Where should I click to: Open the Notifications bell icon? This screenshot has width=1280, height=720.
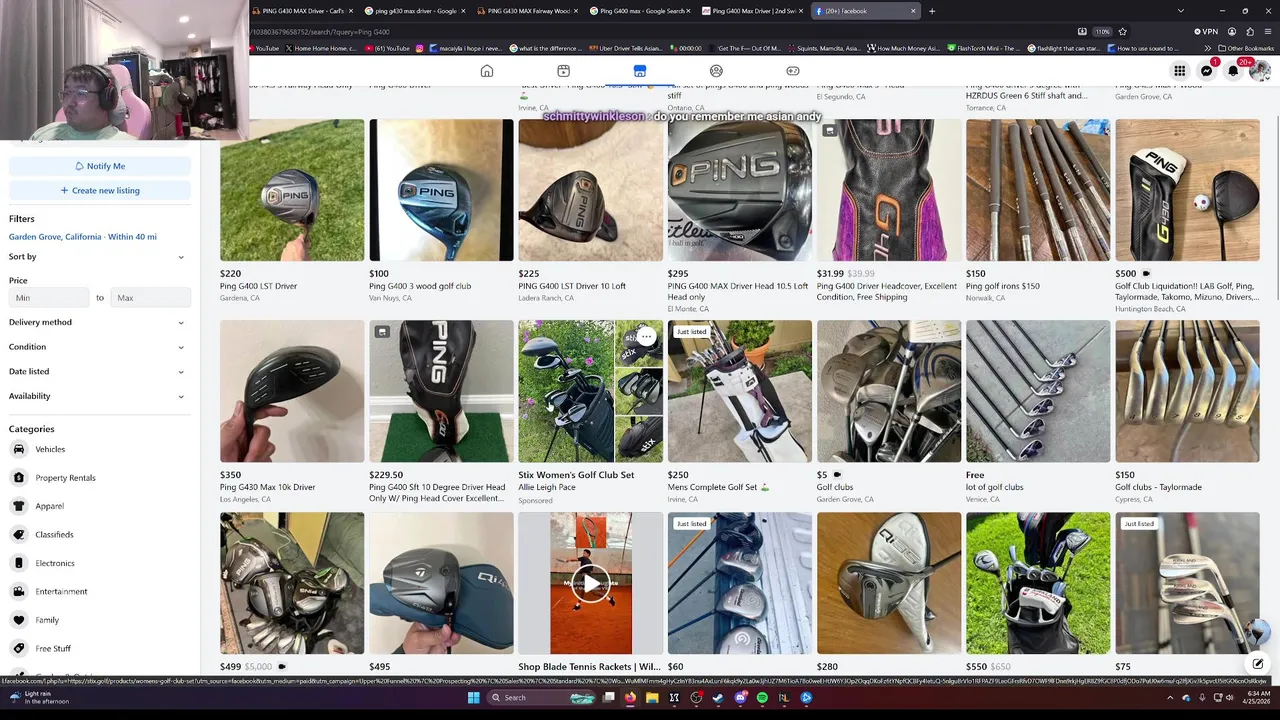[1233, 71]
